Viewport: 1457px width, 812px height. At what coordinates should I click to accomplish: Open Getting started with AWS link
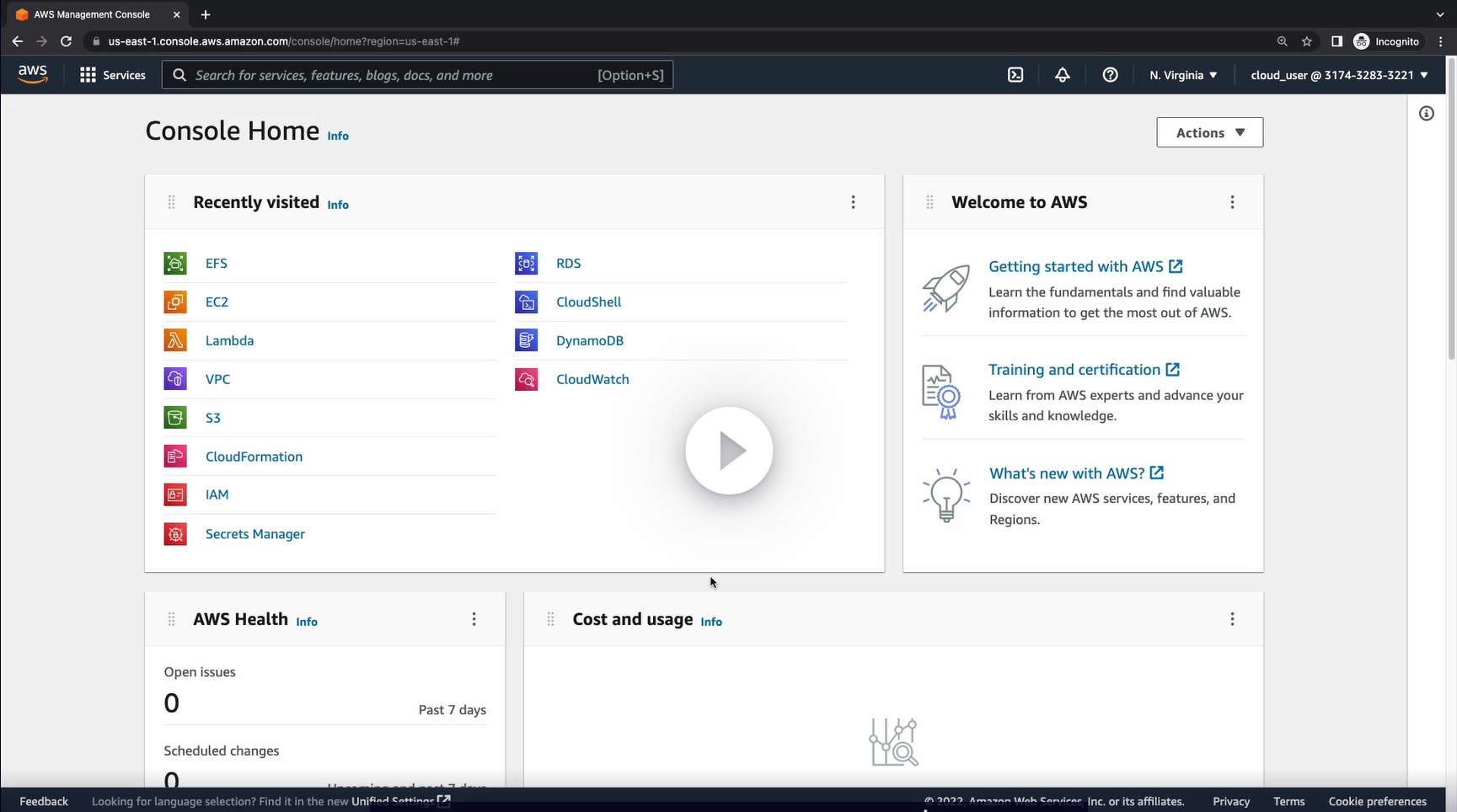point(1085,266)
